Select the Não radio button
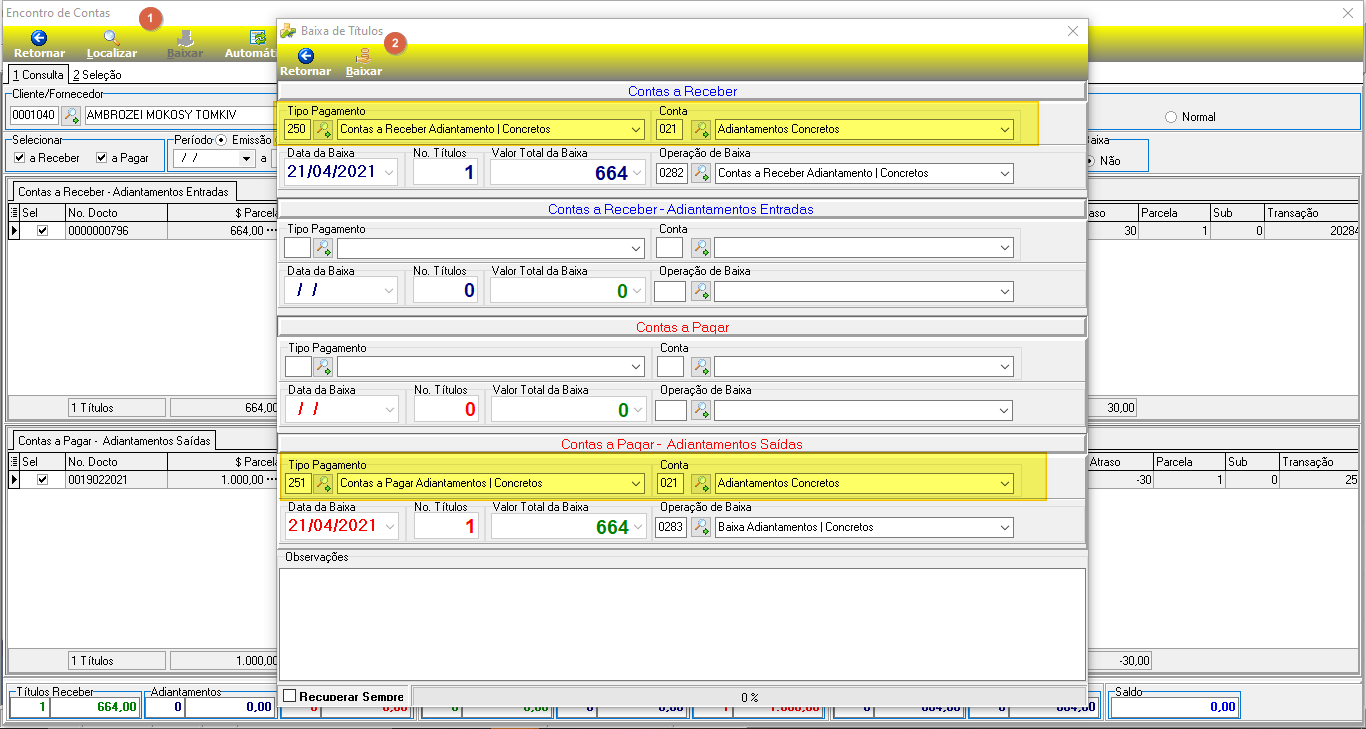Image resolution: width=1366 pixels, height=729 pixels. coord(1090,160)
